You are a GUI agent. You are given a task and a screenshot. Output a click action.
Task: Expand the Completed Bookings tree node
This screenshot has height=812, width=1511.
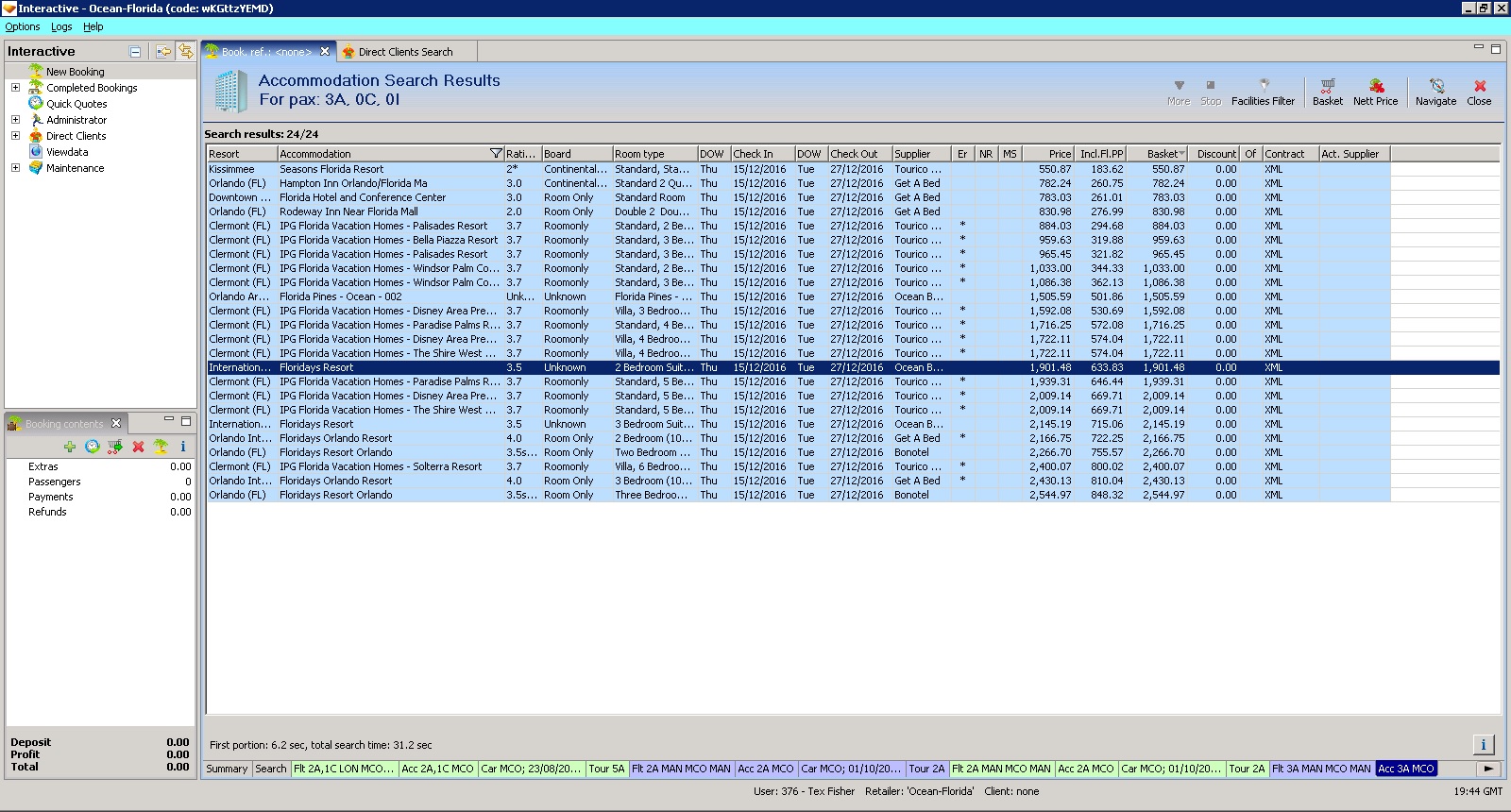tap(15, 88)
